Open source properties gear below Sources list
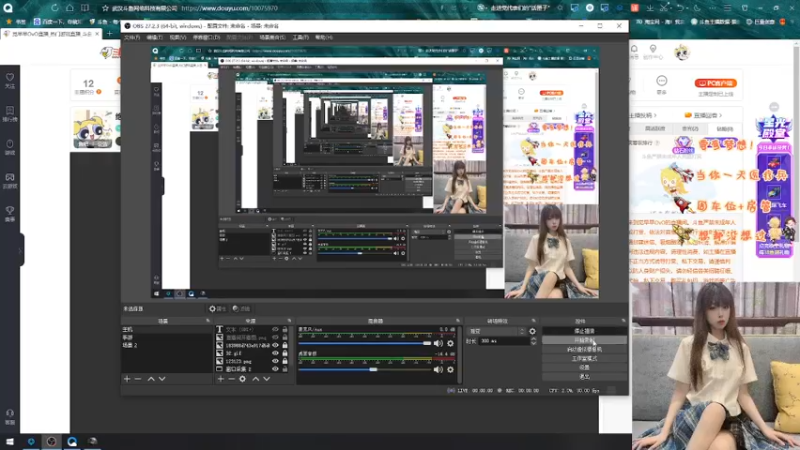The width and height of the screenshot is (800, 450). 243,379
